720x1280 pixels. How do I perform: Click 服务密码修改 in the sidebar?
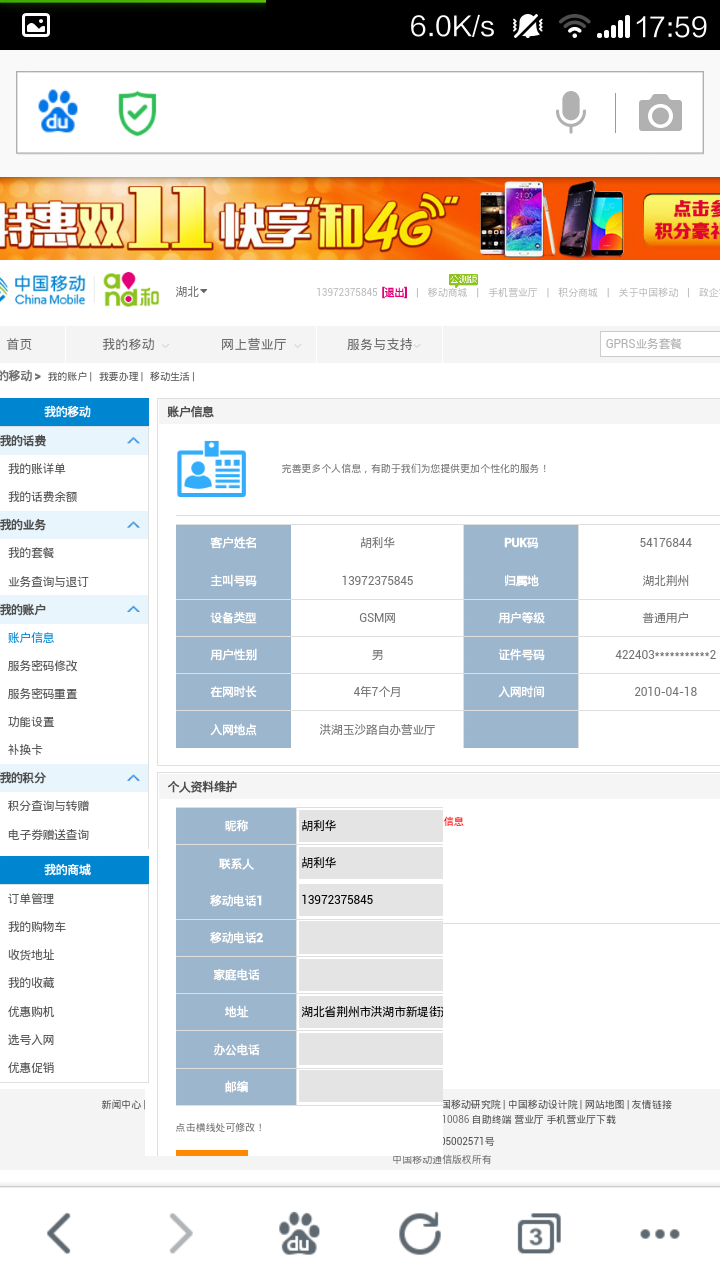[43, 666]
